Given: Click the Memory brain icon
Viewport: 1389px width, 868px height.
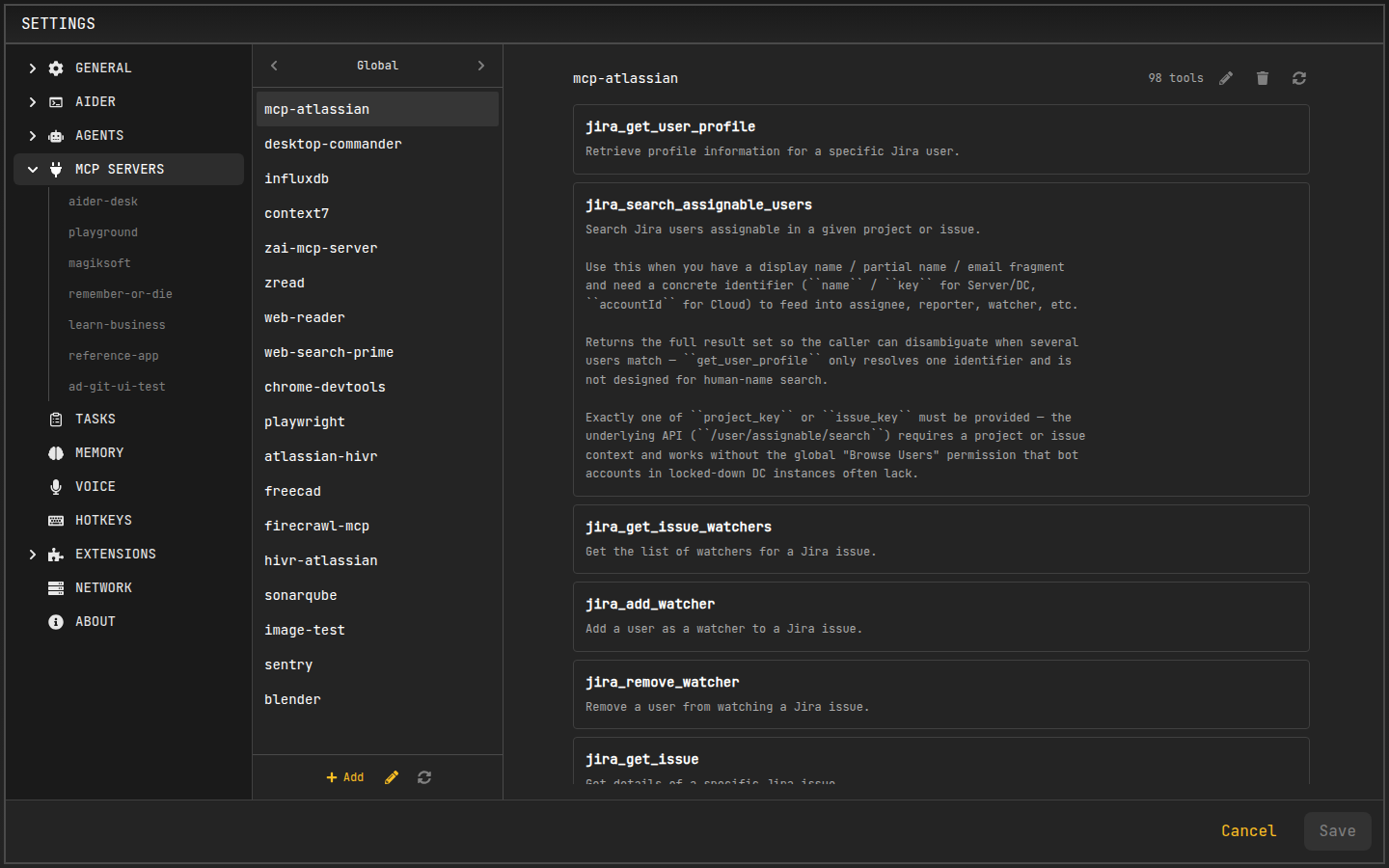Looking at the screenshot, I should pyautogui.click(x=56, y=453).
